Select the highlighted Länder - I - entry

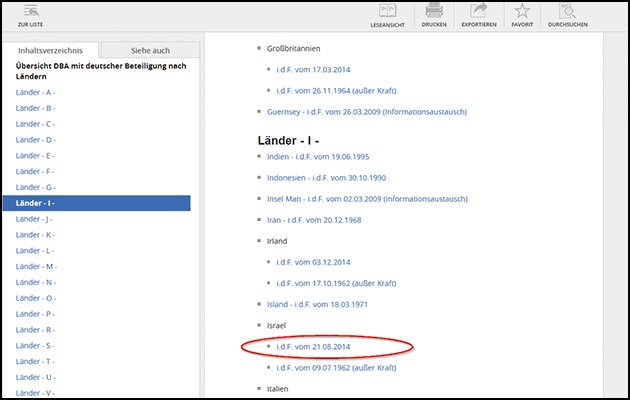[96, 203]
